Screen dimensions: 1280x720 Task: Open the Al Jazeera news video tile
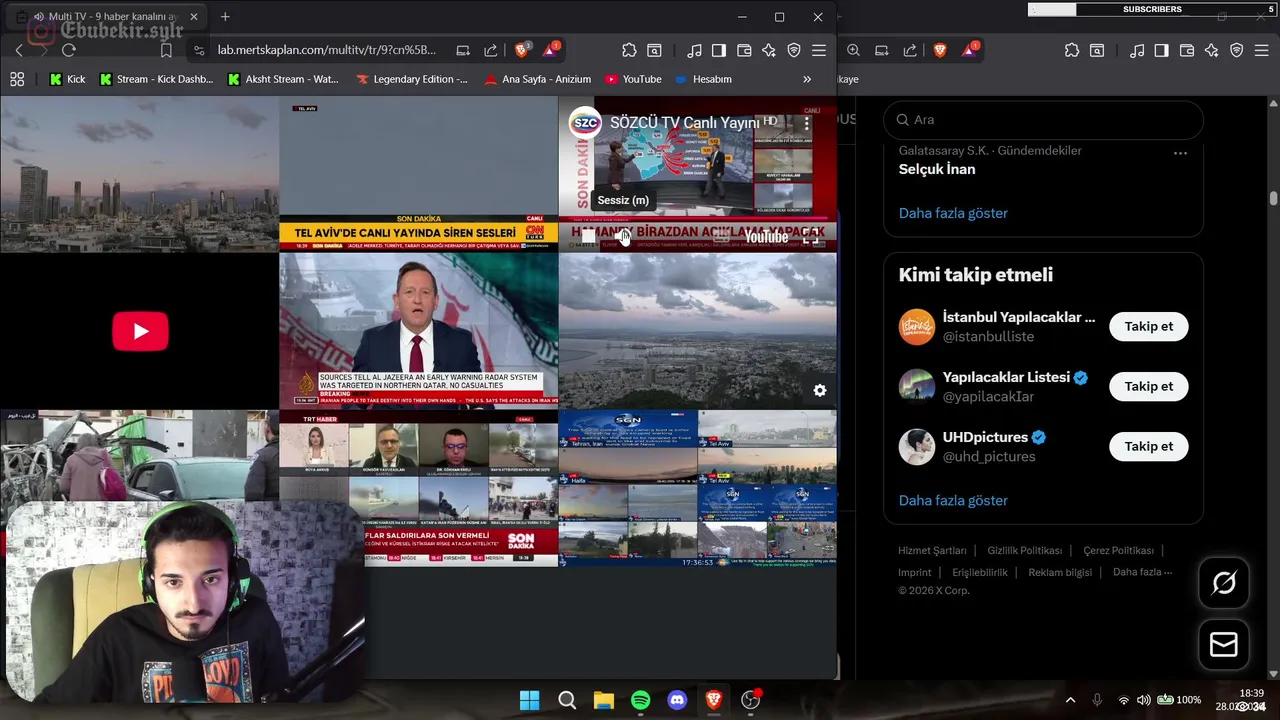pyautogui.click(x=418, y=330)
